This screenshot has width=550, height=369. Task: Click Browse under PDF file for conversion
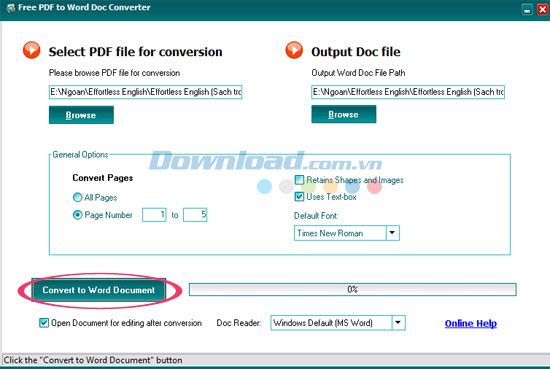[x=81, y=115]
